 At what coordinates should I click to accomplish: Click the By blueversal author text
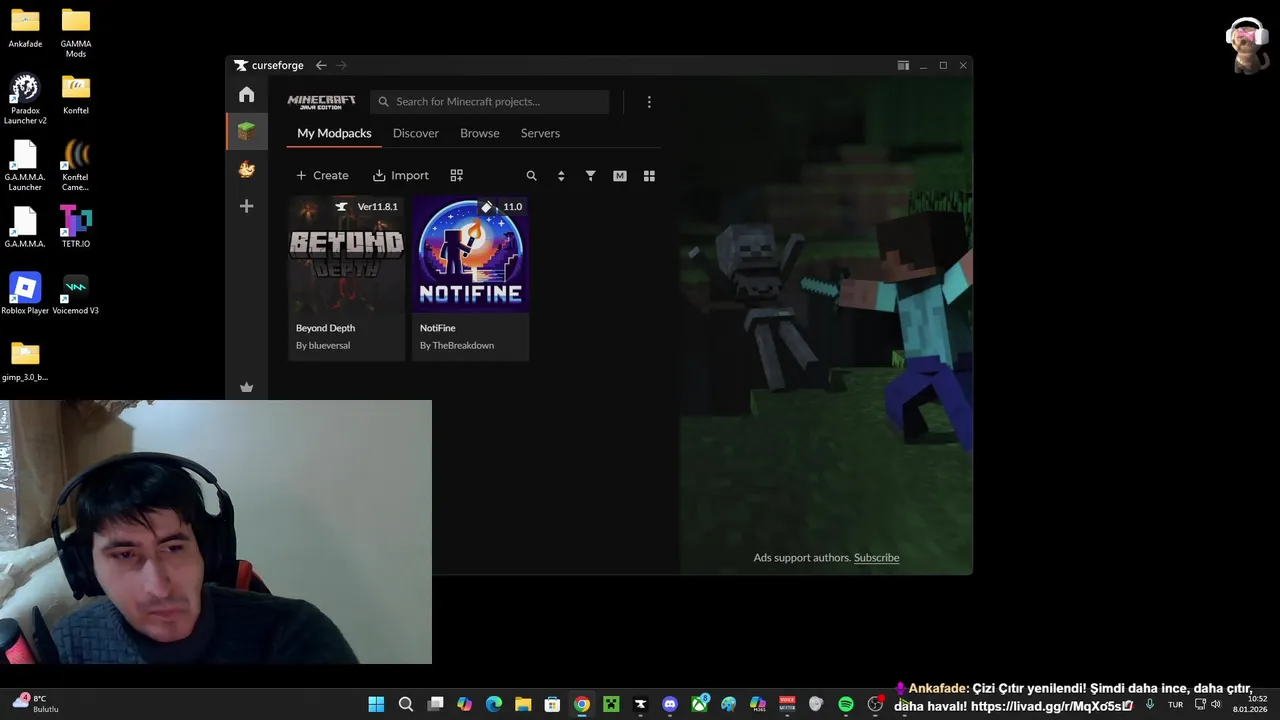[x=323, y=346]
